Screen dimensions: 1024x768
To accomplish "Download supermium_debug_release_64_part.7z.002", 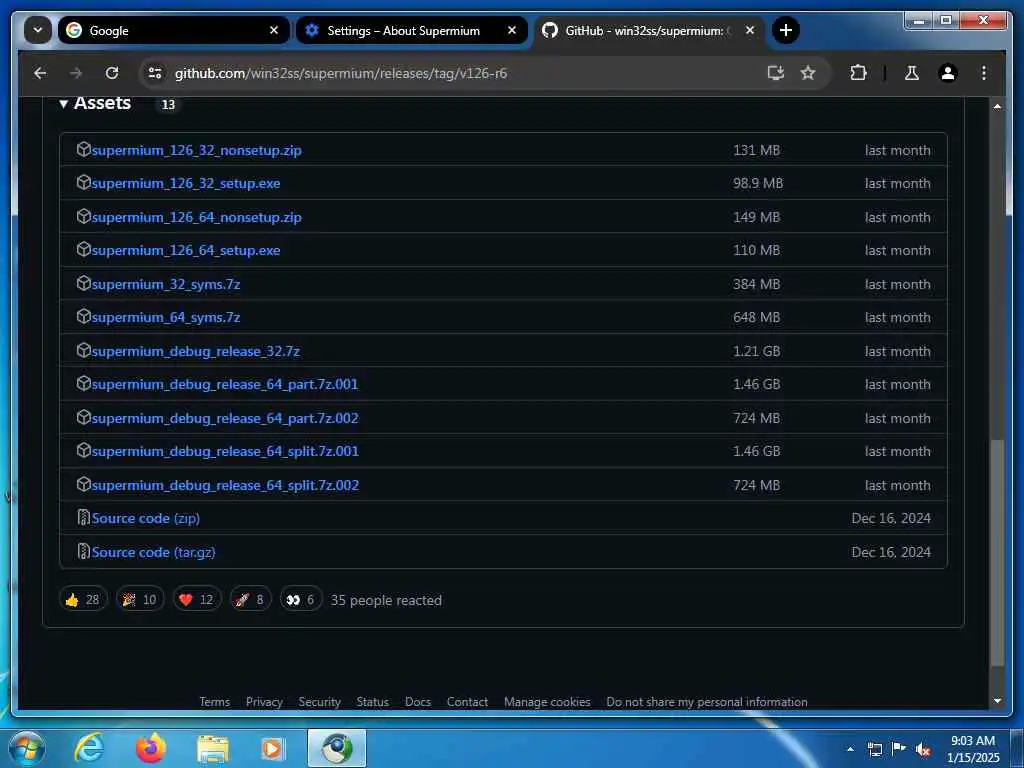I will tap(225, 418).
